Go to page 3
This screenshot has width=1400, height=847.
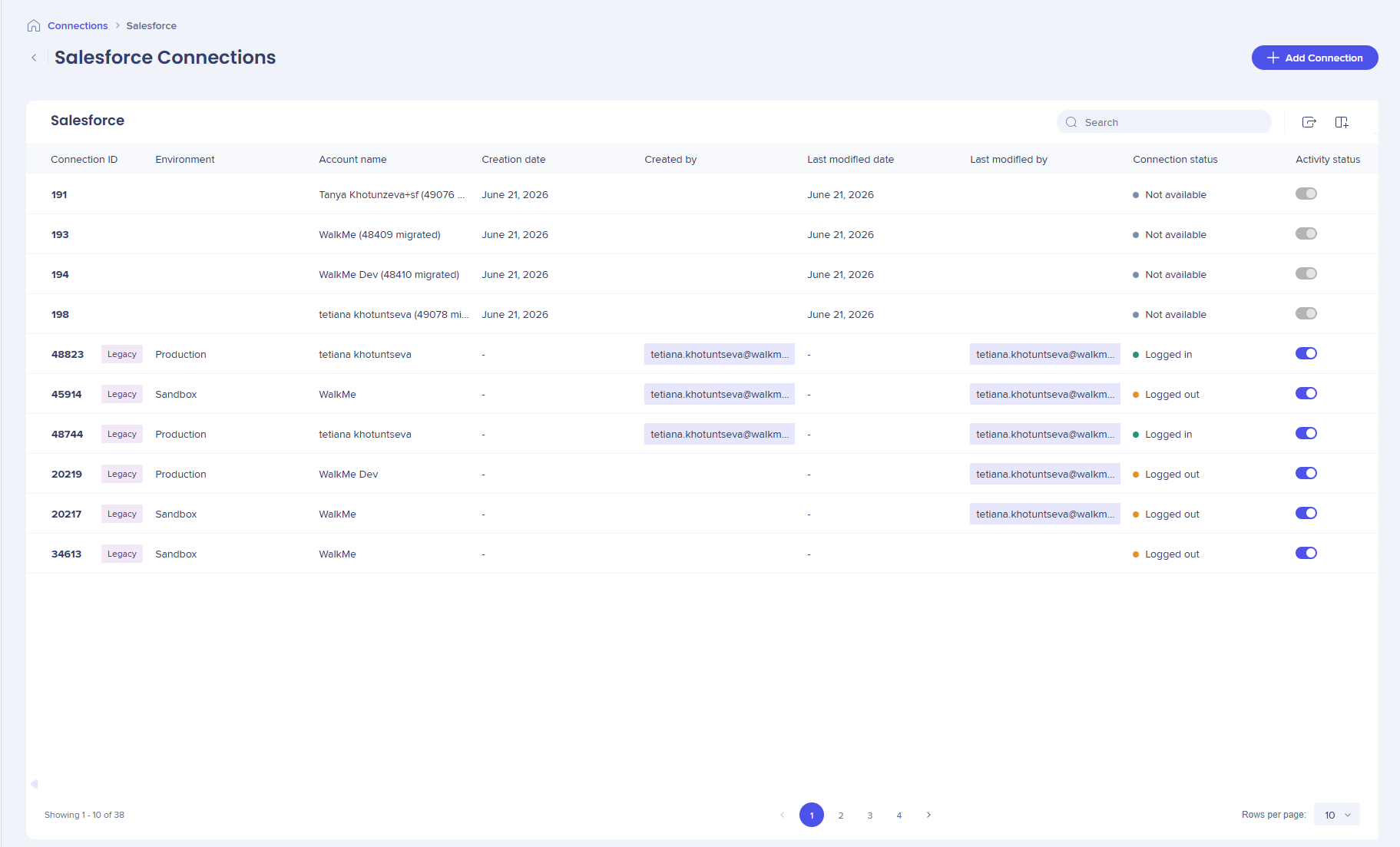point(870,815)
